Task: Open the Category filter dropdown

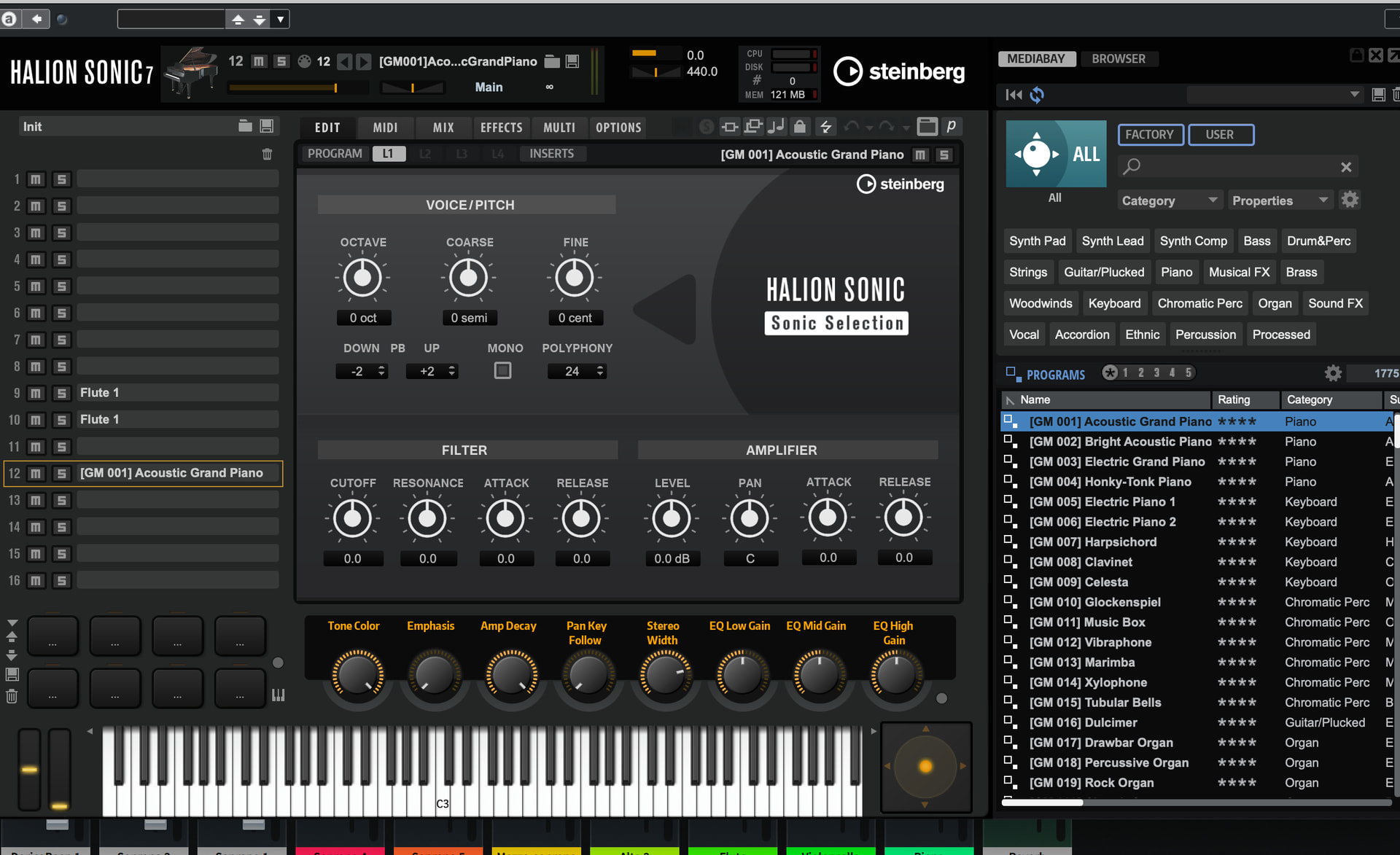Action: 1169,200
